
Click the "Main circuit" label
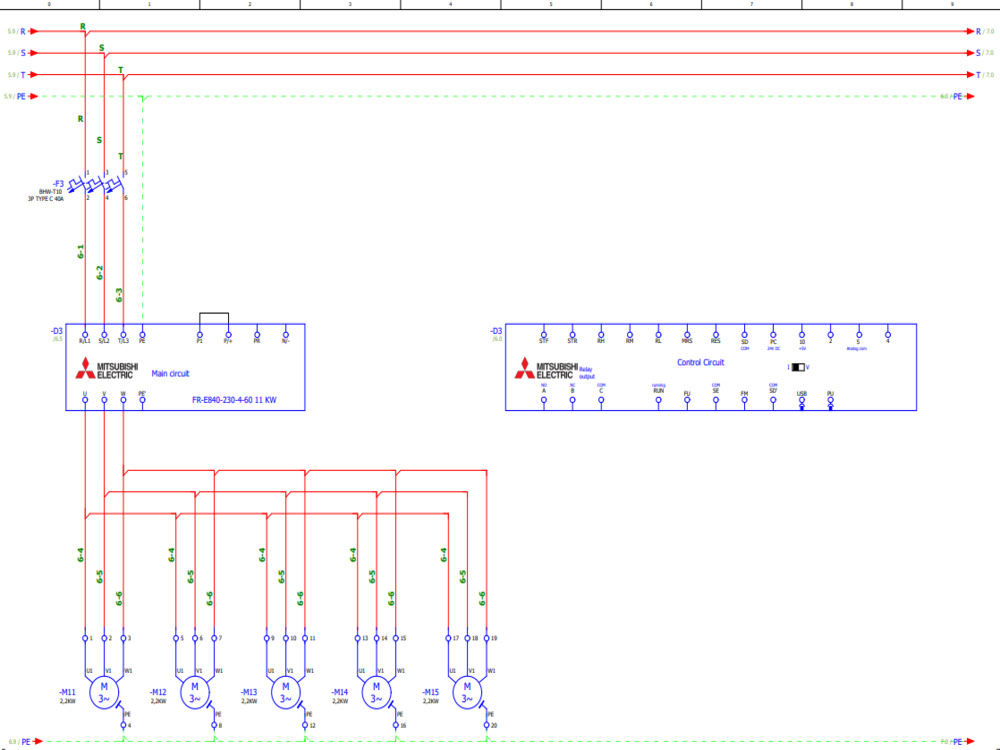[170, 373]
